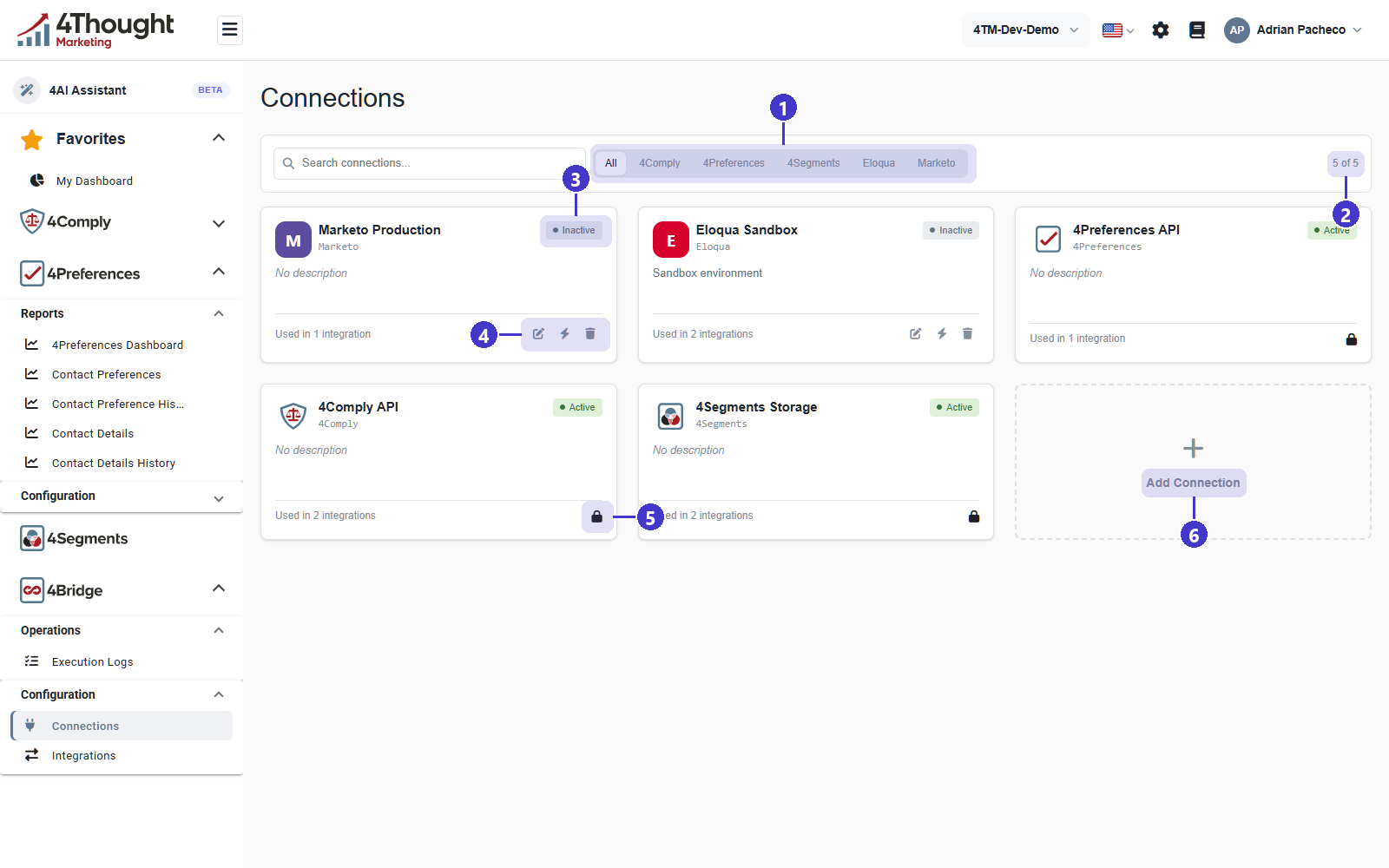Viewport: 1389px width, 868px height.
Task: Click the 4Comply API shield logo
Action: click(x=293, y=416)
